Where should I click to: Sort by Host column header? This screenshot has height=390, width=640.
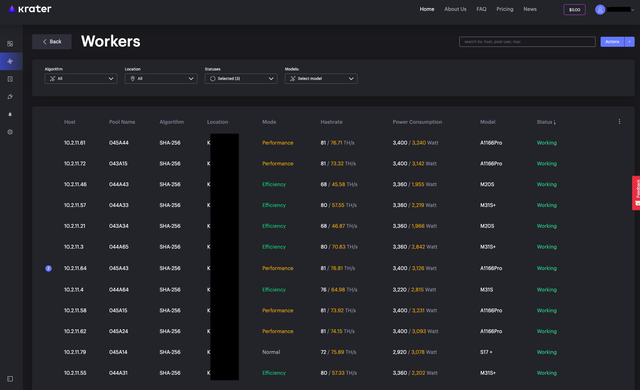tap(70, 122)
